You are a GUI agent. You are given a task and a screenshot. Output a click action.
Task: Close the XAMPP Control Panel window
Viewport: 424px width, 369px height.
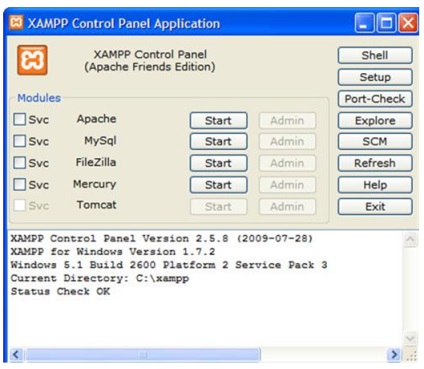coord(408,23)
